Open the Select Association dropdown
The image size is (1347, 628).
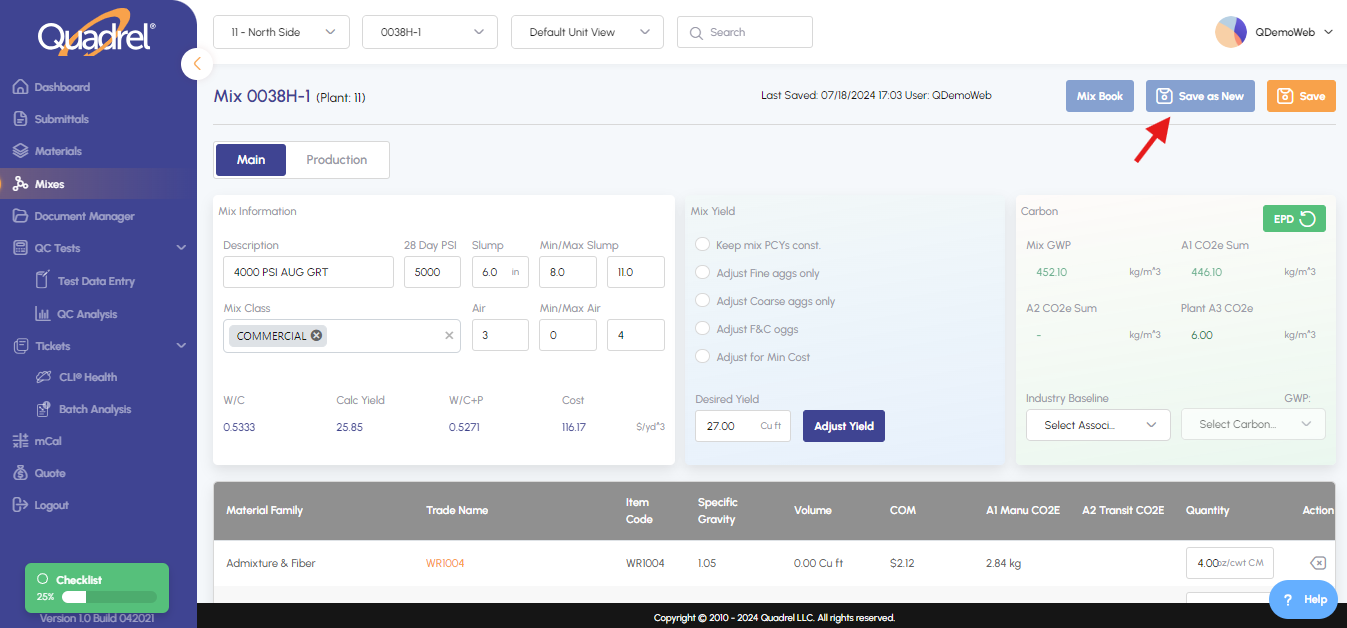pos(1098,425)
